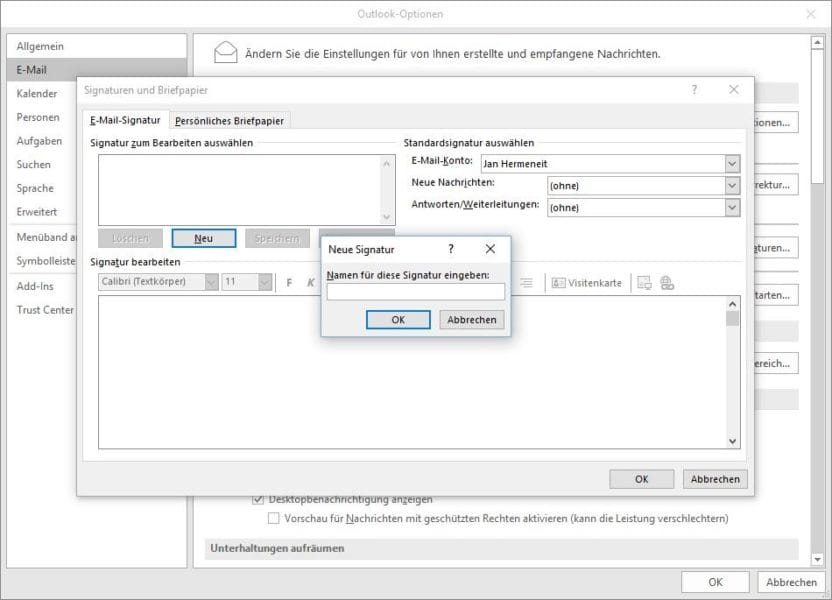Click the Speichern signature button
Screen dimensions: 832x600
pyautogui.click(x=277, y=238)
